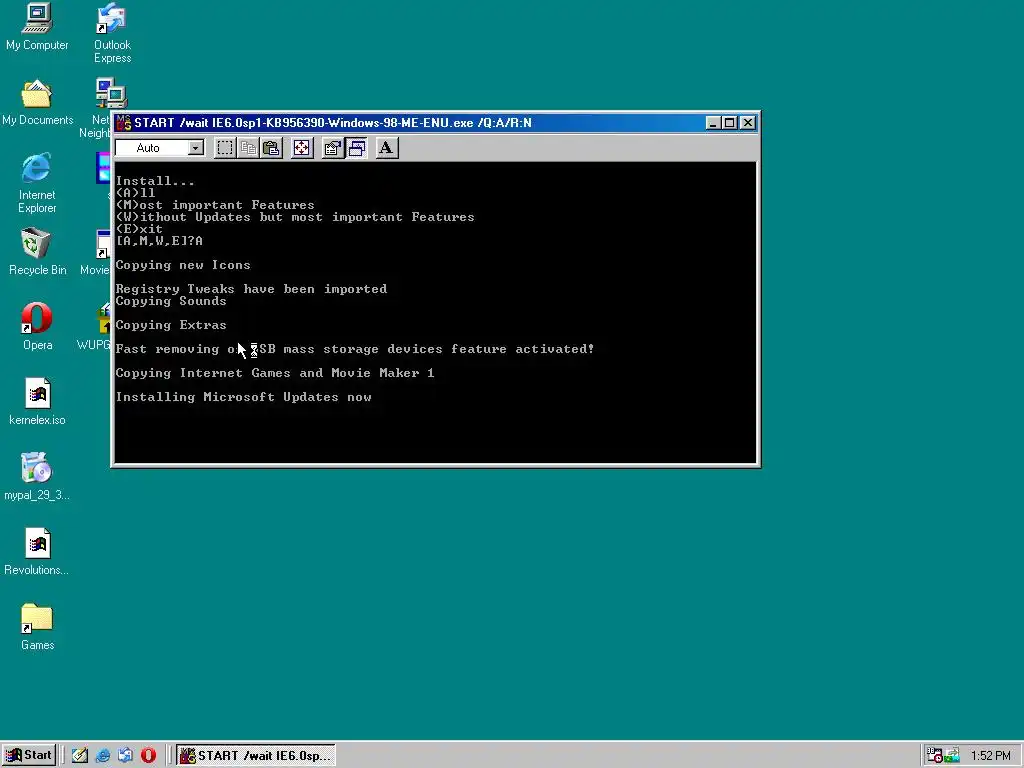Click the 'Copying Sounds' line

[x=171, y=301]
